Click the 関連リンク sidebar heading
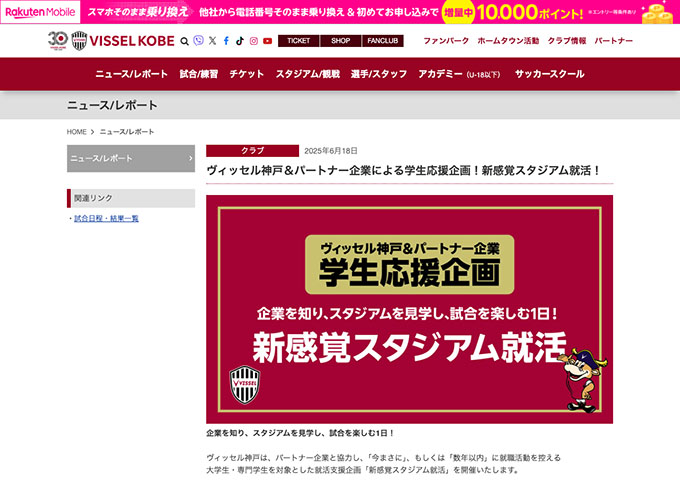The image size is (680, 480). tap(131, 198)
